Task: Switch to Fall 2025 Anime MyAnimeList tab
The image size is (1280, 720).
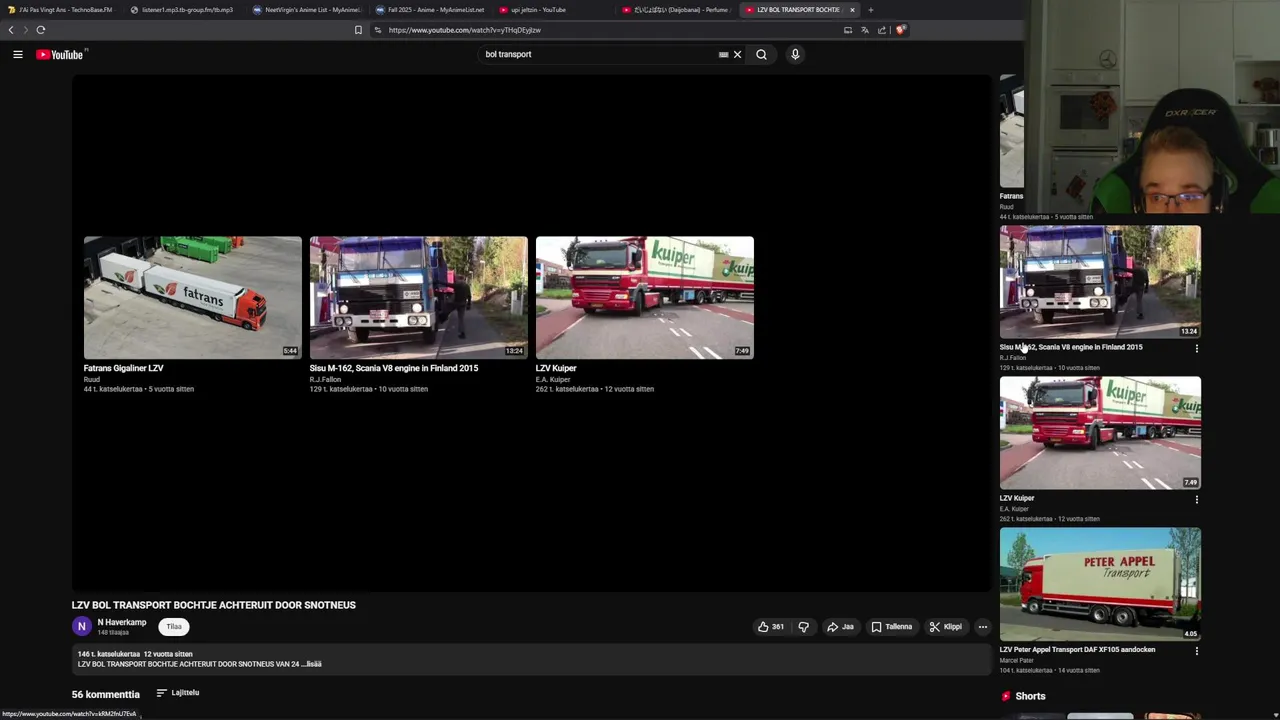Action: 430,10
